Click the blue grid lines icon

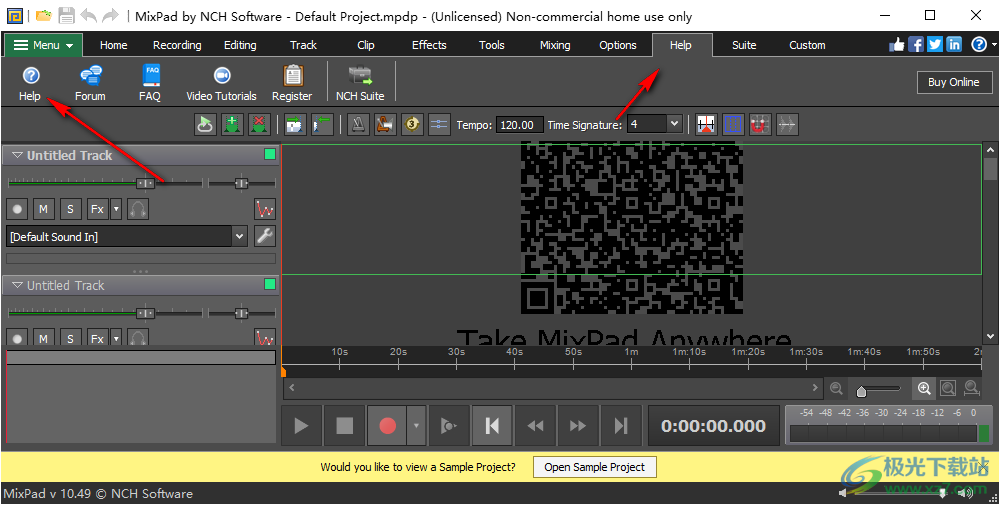point(732,124)
